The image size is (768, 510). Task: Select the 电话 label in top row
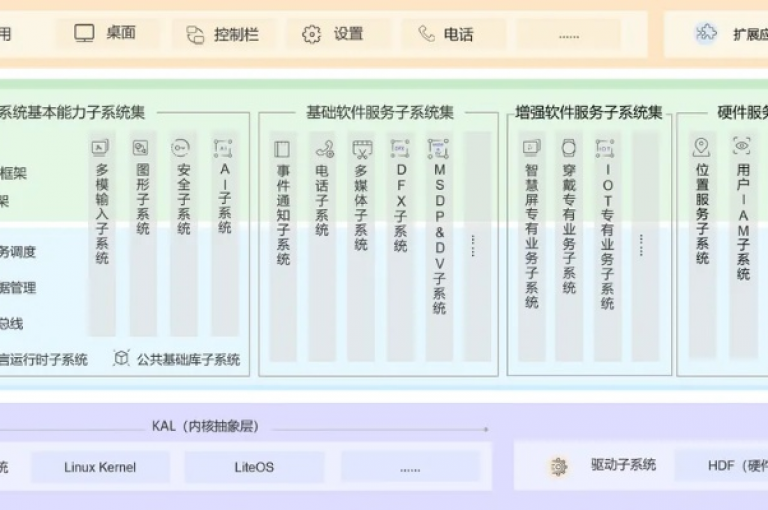click(458, 34)
